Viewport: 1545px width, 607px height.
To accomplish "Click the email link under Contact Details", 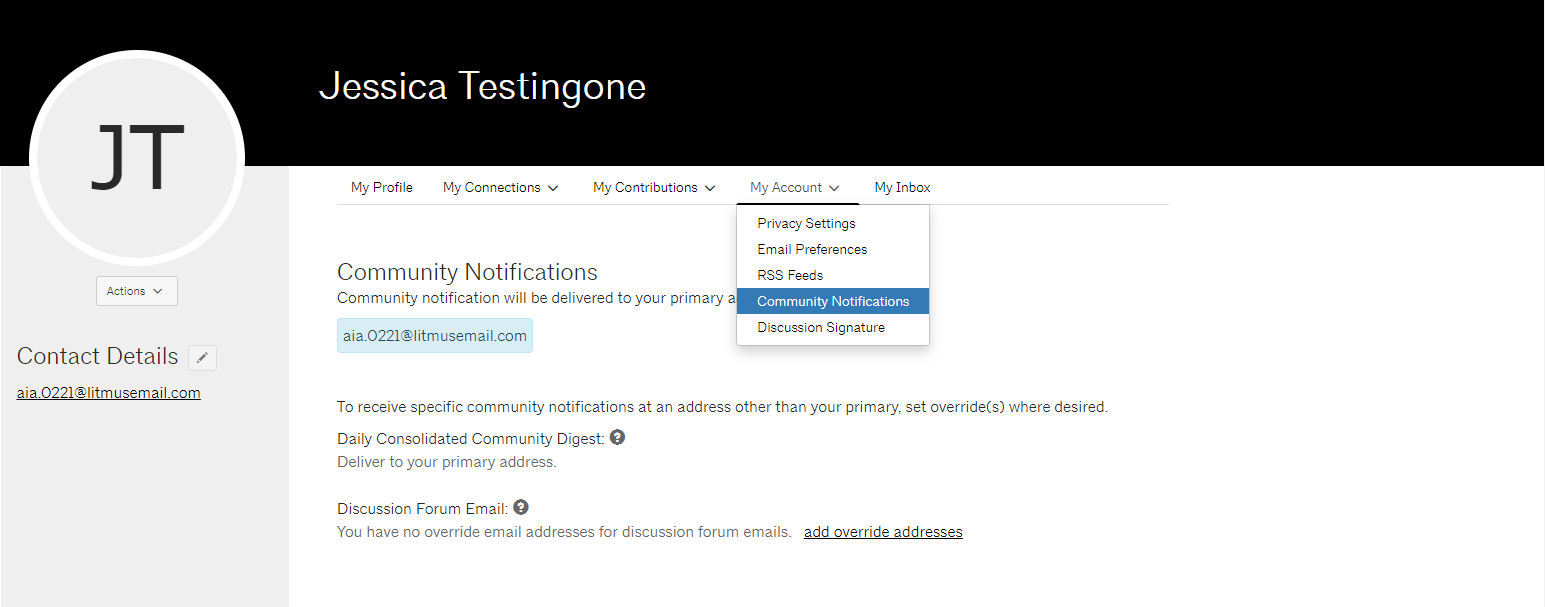I will pos(109,393).
